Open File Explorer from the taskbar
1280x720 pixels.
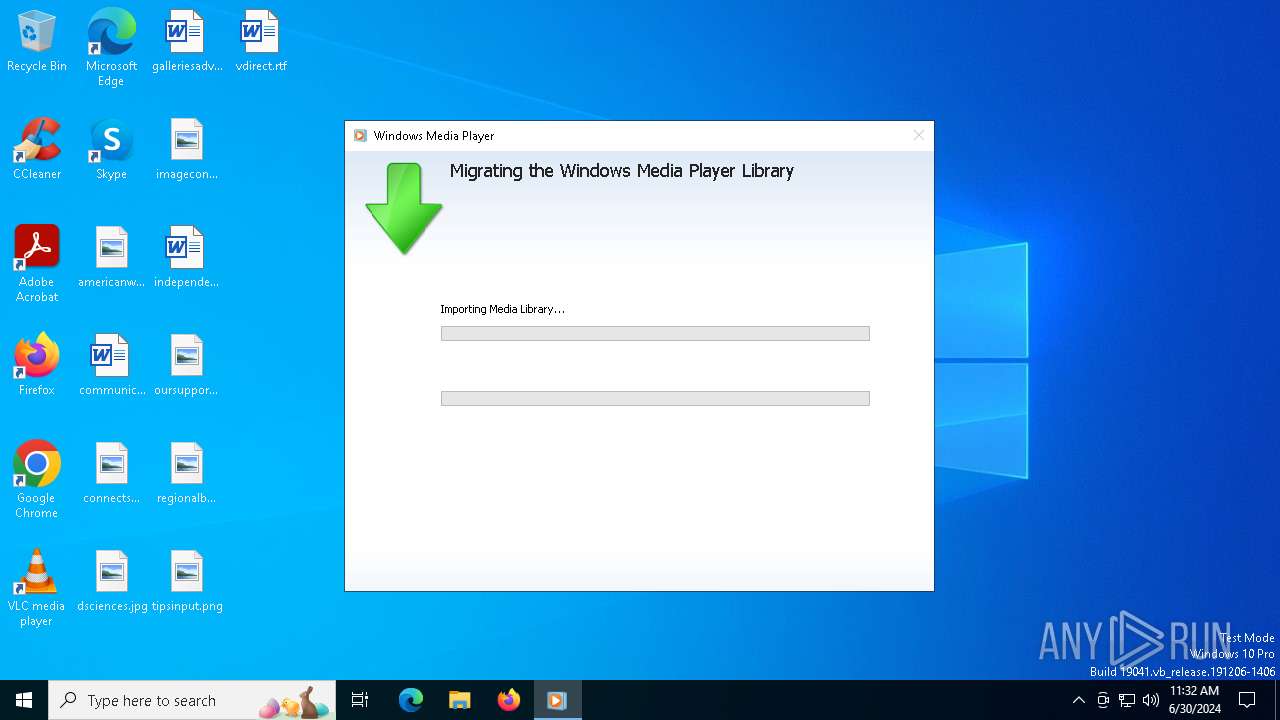[x=460, y=700]
